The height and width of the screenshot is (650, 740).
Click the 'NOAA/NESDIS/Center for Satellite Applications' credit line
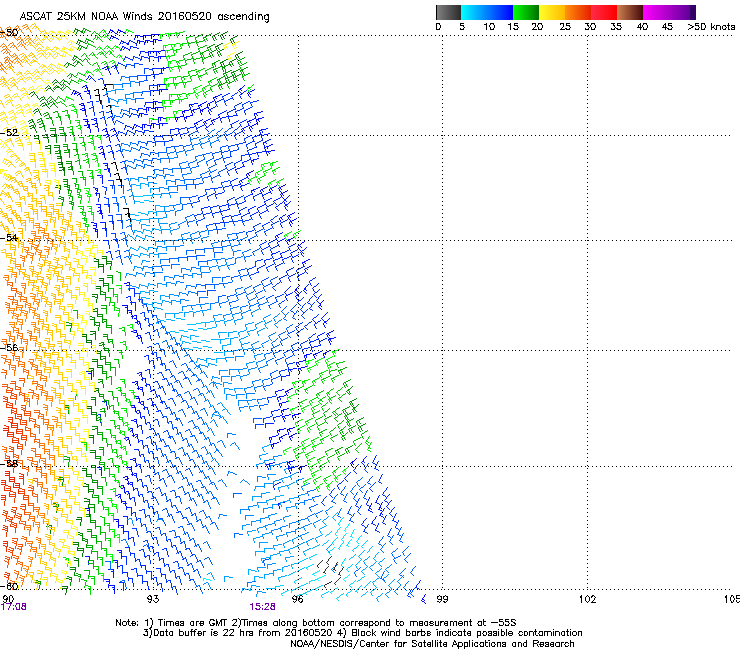pyautogui.click(x=432, y=644)
